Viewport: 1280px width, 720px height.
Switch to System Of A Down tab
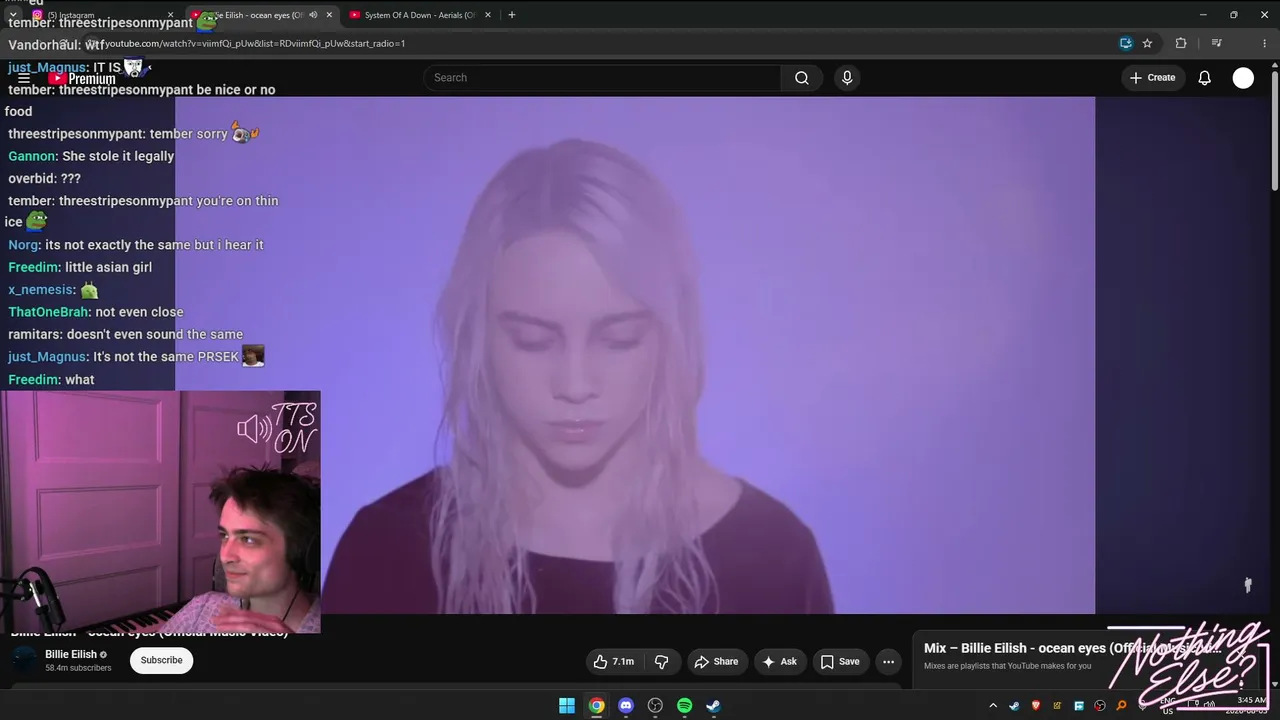pyautogui.click(x=419, y=15)
